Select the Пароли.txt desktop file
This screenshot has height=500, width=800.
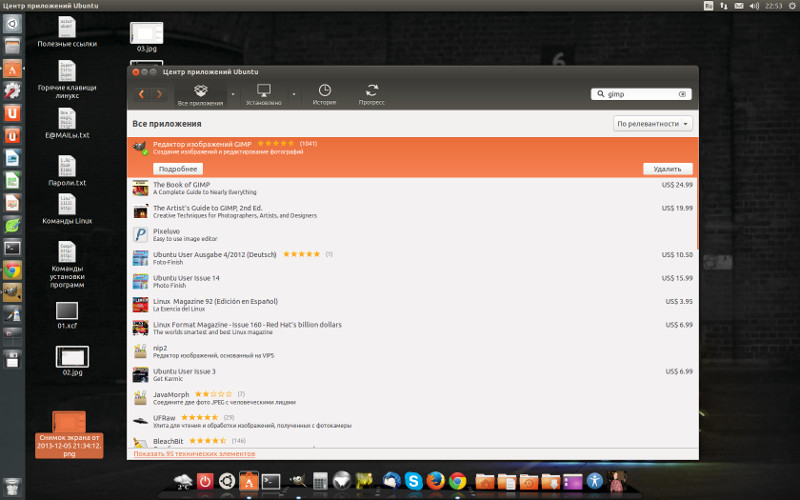(67, 170)
